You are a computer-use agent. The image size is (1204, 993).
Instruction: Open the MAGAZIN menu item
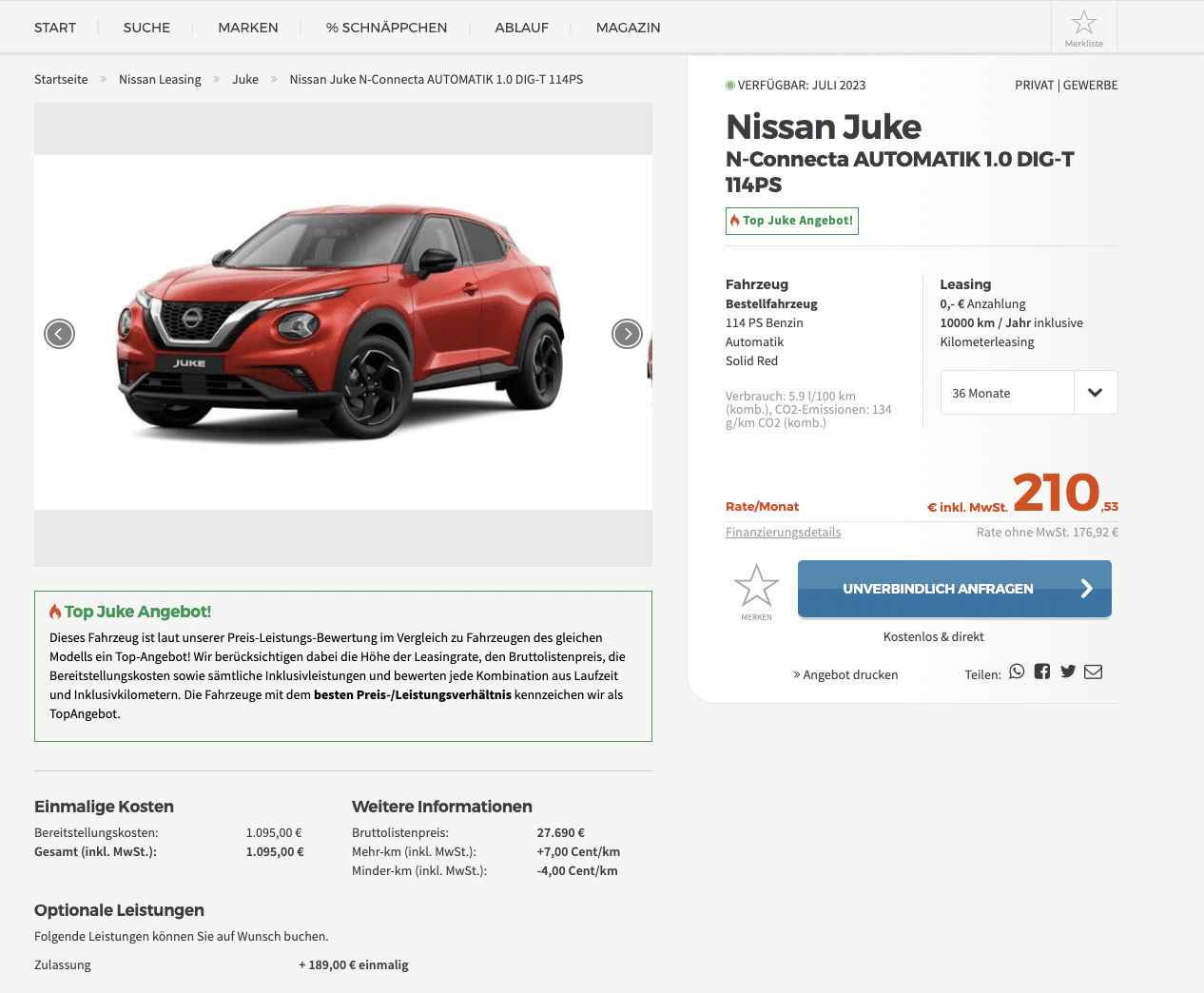[x=628, y=28]
